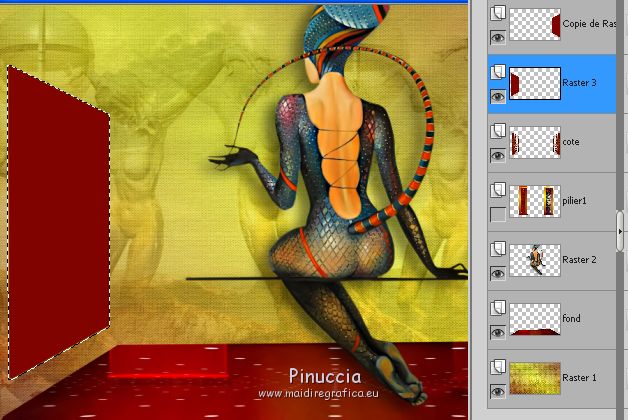The height and width of the screenshot is (420, 628).
Task: Hide the Copie de Raster layer eye
Action: [x=498, y=38]
